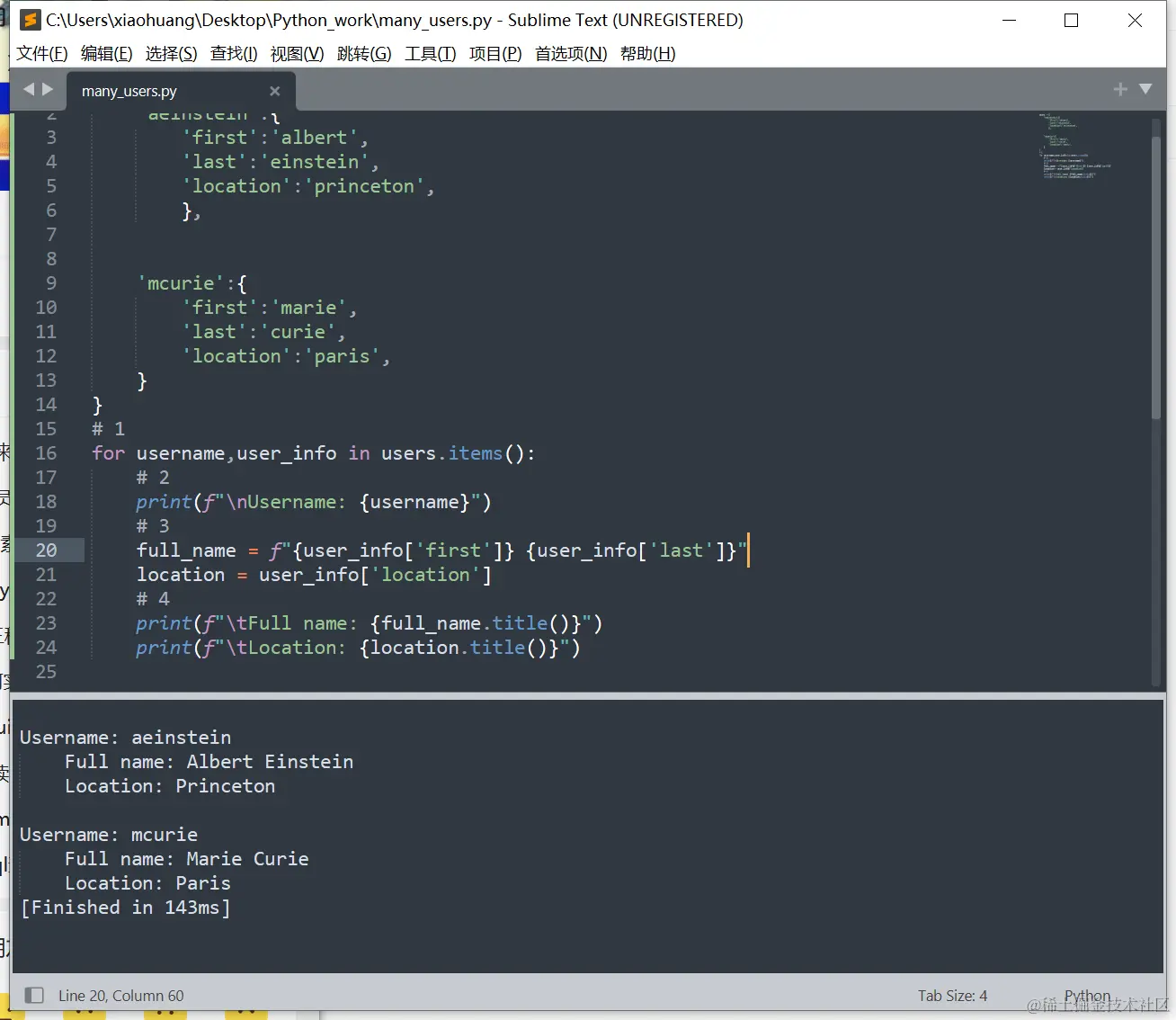The width and height of the screenshot is (1176, 1020).
Task: Click the Line 20, Column 60 status
Action: tap(121, 996)
